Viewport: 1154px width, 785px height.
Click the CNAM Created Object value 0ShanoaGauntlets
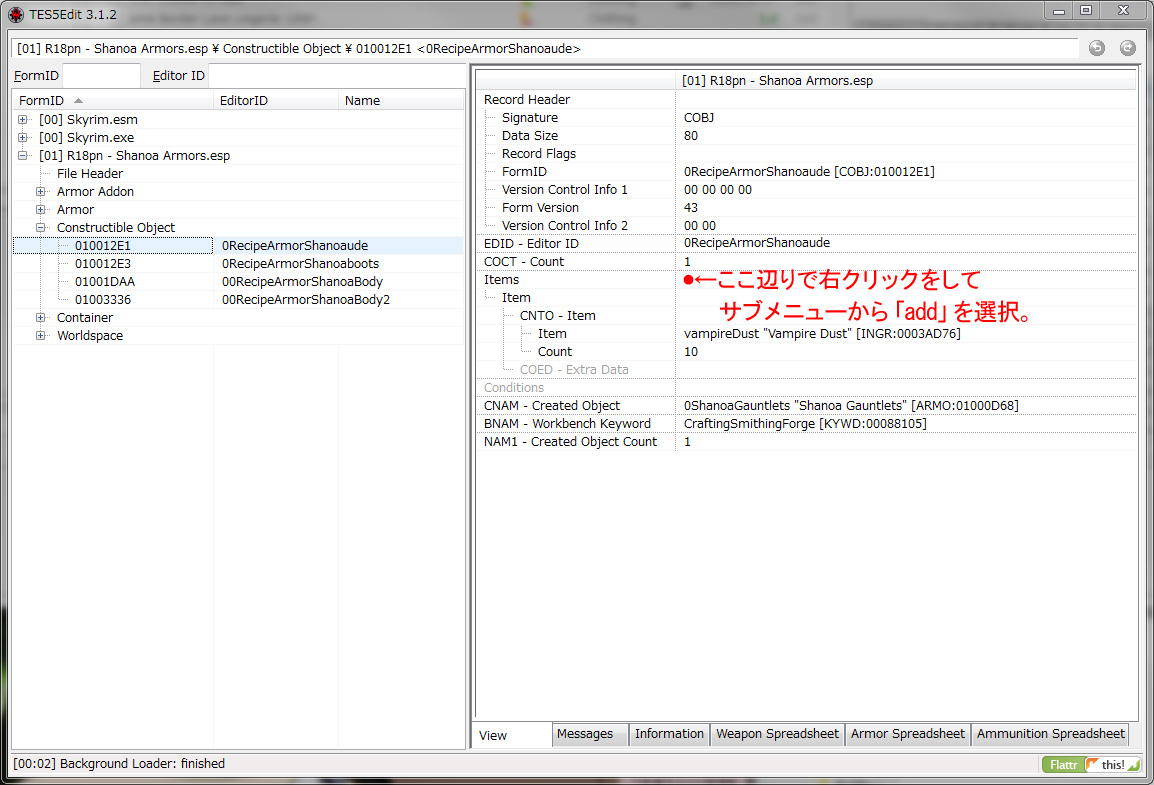pos(851,406)
